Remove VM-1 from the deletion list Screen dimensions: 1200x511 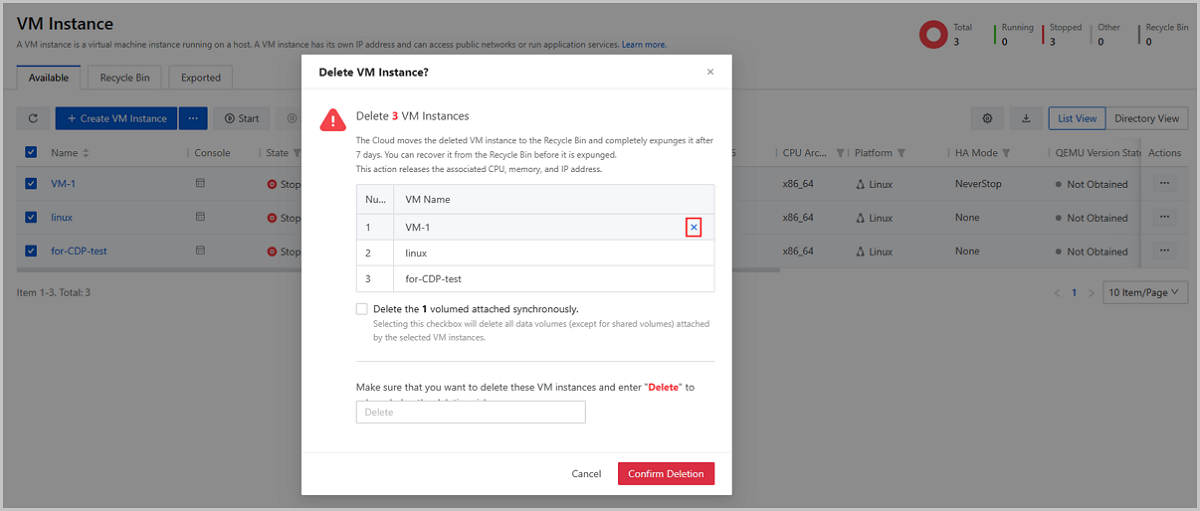pyautogui.click(x=693, y=227)
